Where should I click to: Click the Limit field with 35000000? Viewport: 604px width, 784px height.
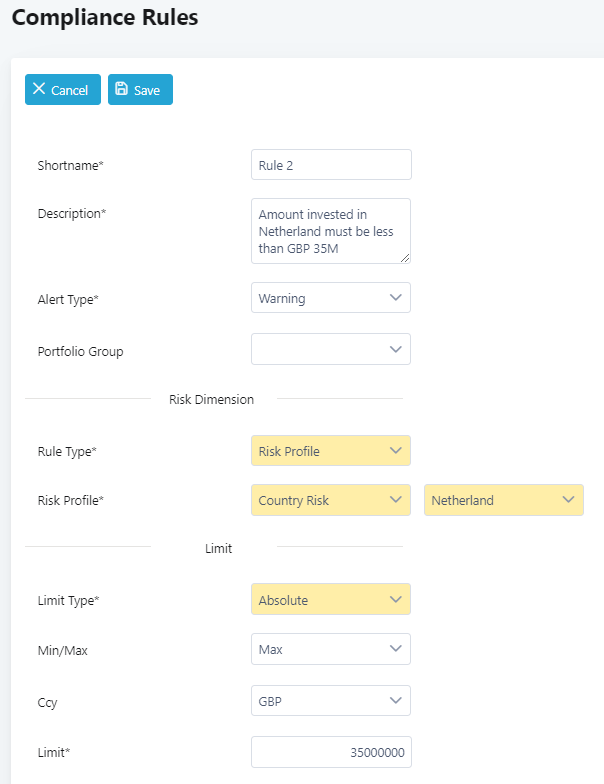pos(331,752)
